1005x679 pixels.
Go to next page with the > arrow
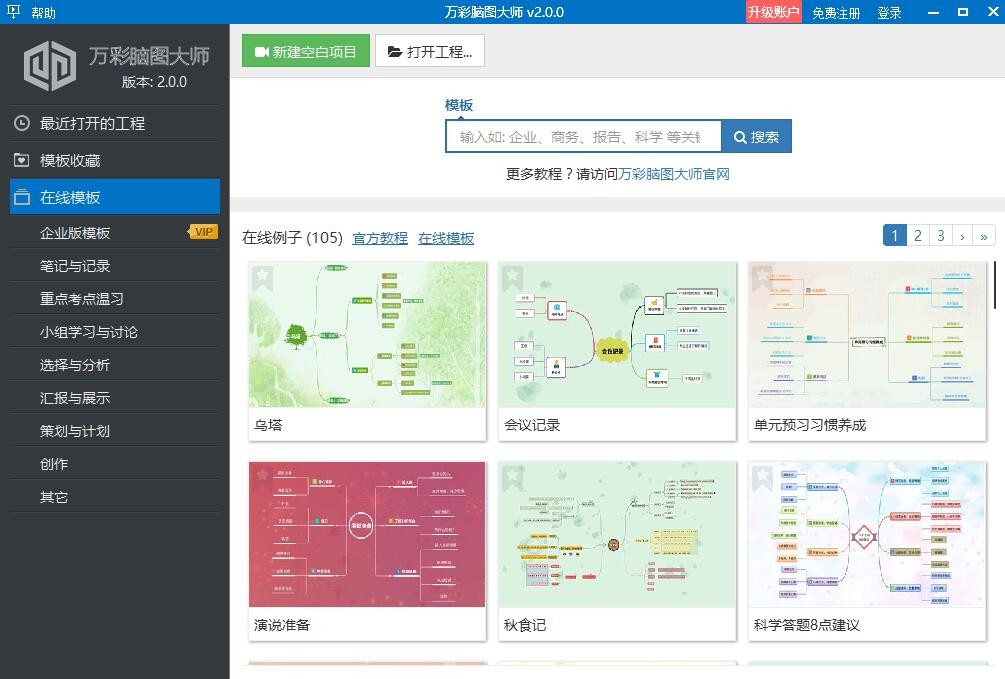coord(962,235)
